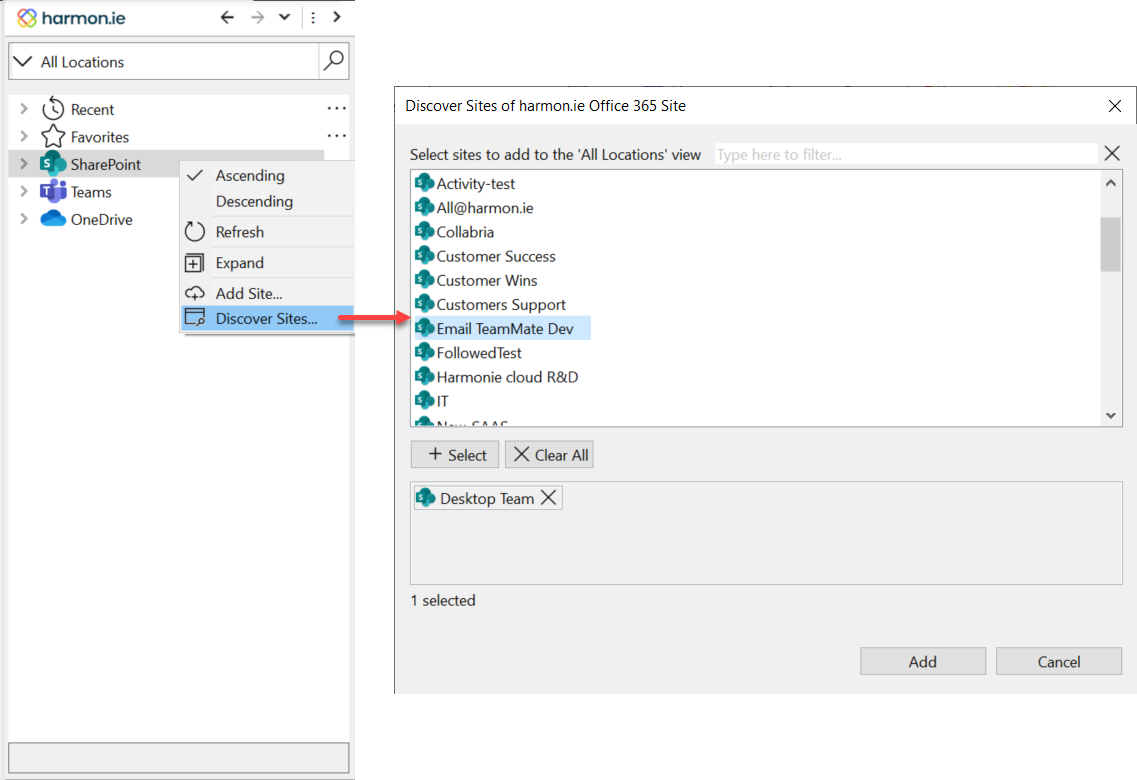The image size is (1137, 780).
Task: Expand the Favorites tree node
Action: tap(24, 136)
